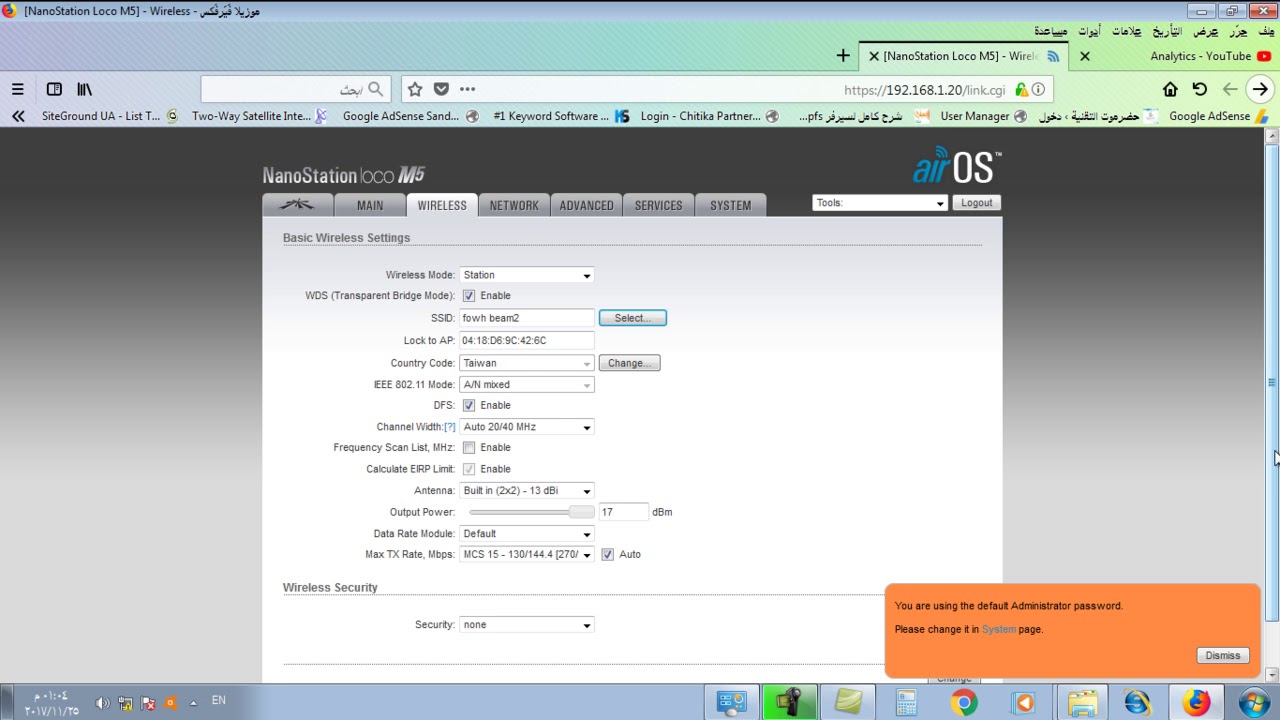Toggle the Max TX Rate Auto checkbox
The image size is (1280, 720).
point(607,554)
